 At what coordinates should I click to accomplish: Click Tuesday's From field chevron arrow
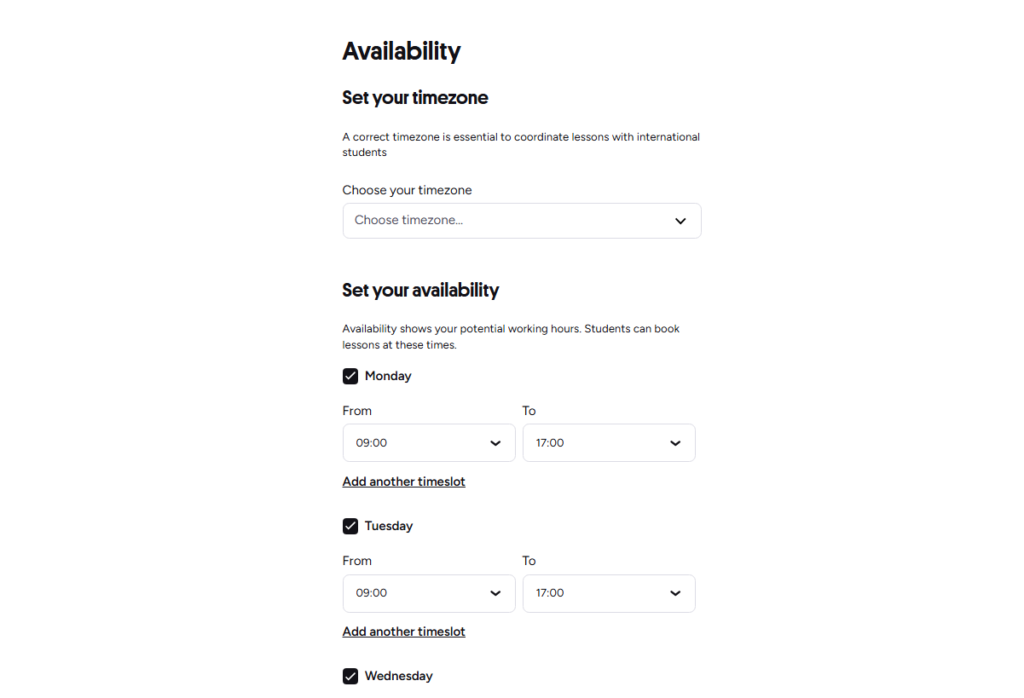496,594
